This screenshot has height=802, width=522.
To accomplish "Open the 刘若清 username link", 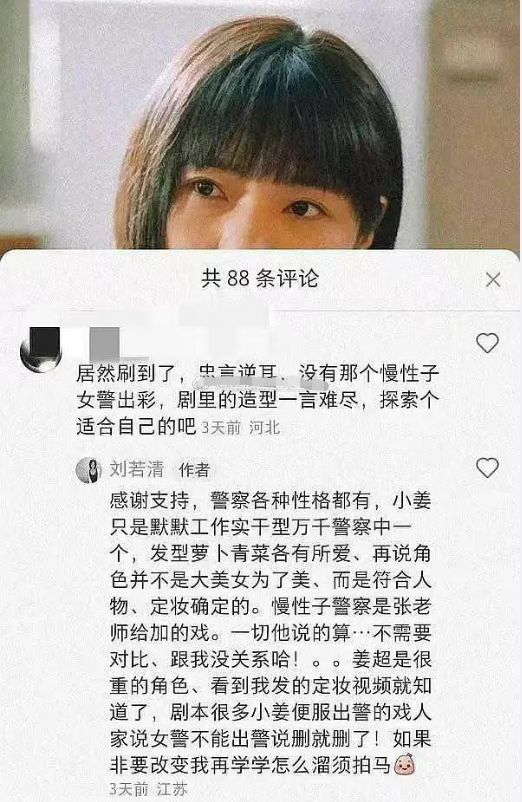I will click(137, 469).
